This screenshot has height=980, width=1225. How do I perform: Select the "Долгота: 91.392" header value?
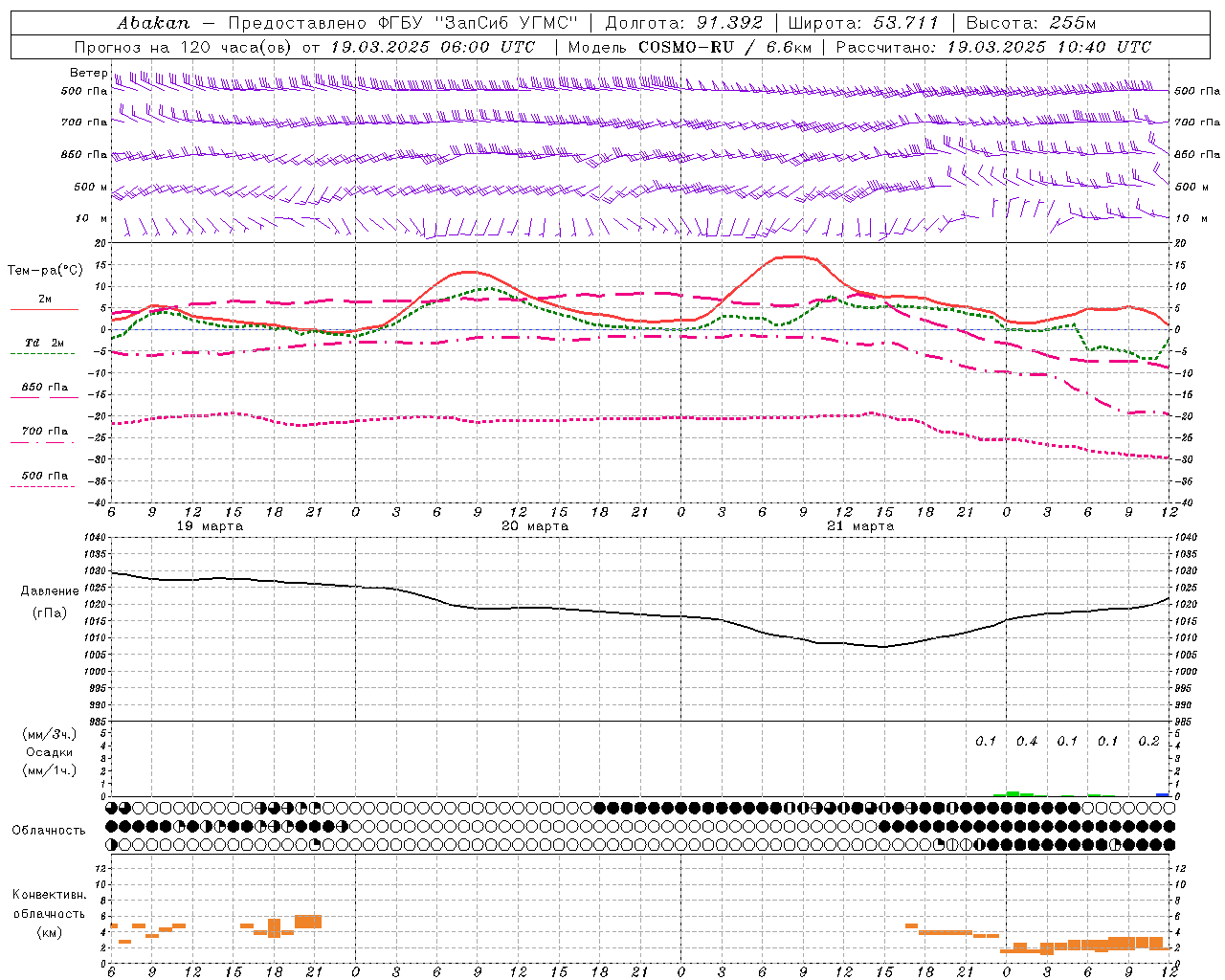tap(683, 23)
